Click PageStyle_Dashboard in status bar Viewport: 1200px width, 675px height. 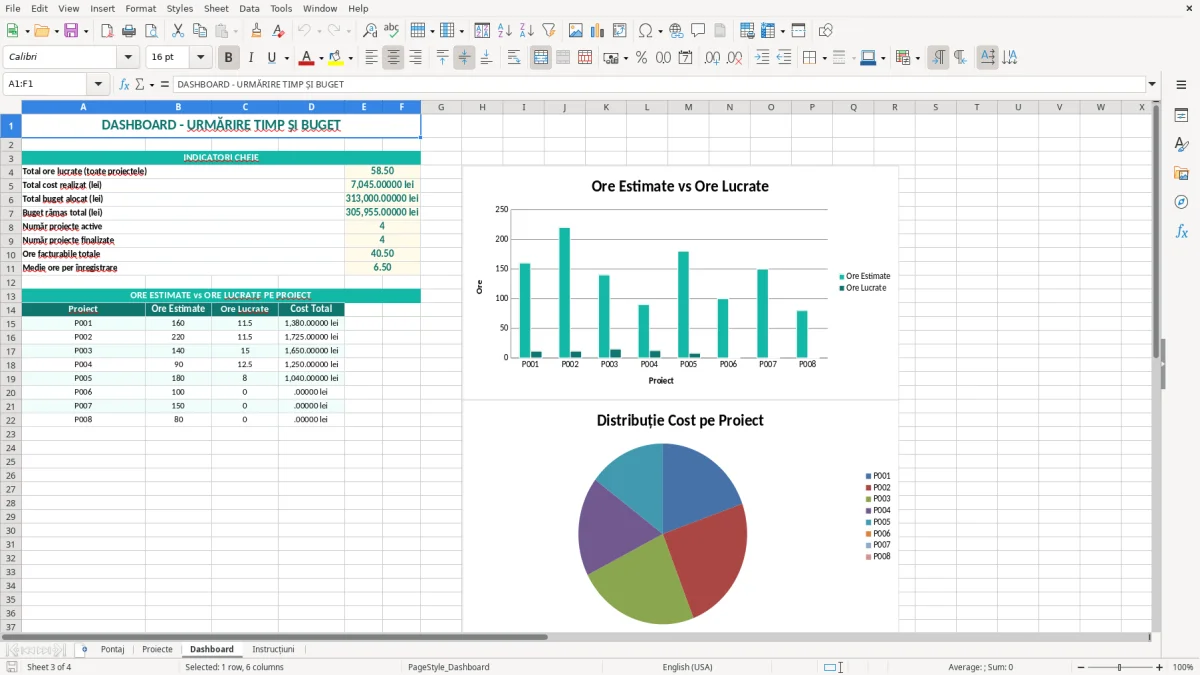[x=449, y=667]
